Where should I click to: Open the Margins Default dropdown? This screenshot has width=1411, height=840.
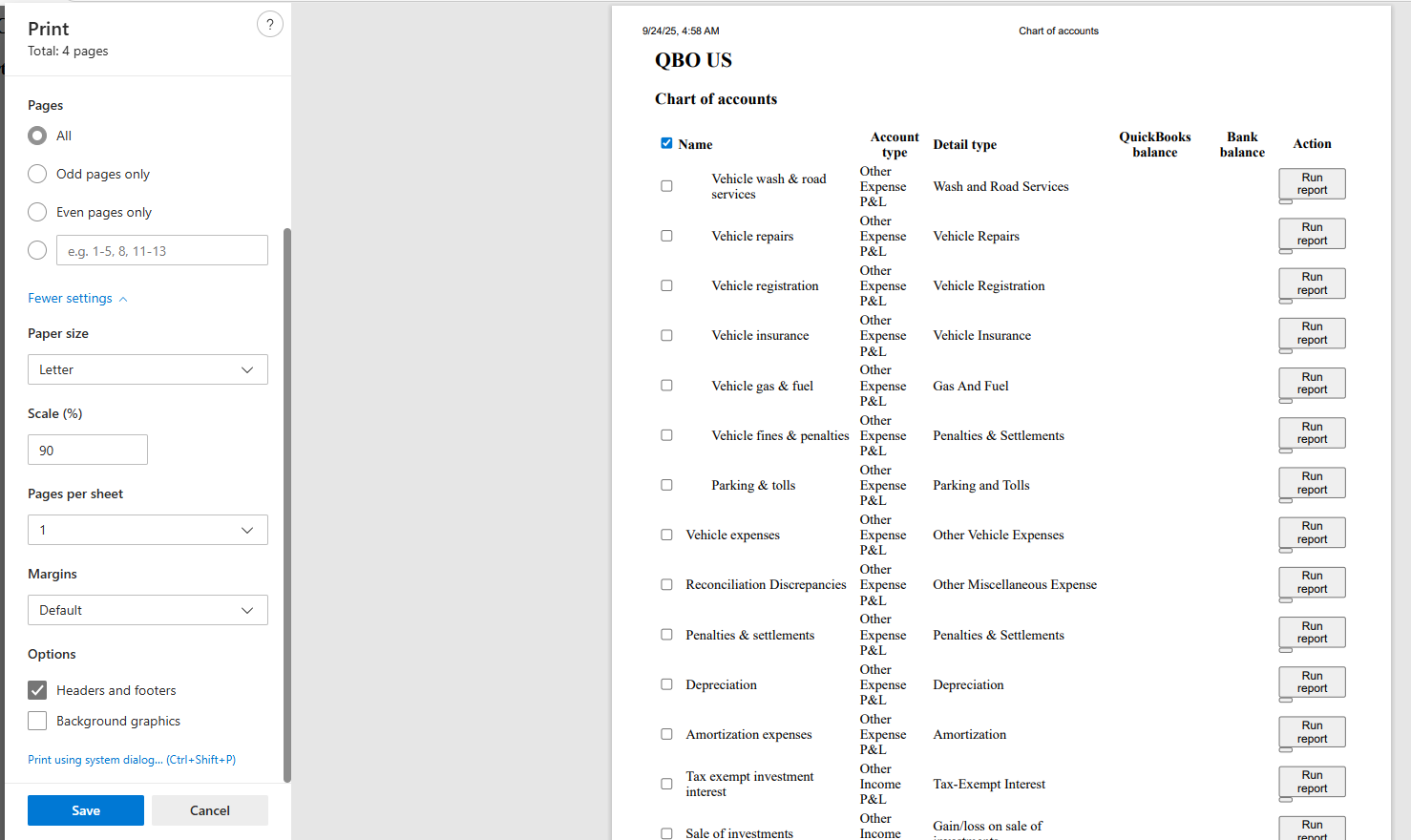tap(148, 610)
